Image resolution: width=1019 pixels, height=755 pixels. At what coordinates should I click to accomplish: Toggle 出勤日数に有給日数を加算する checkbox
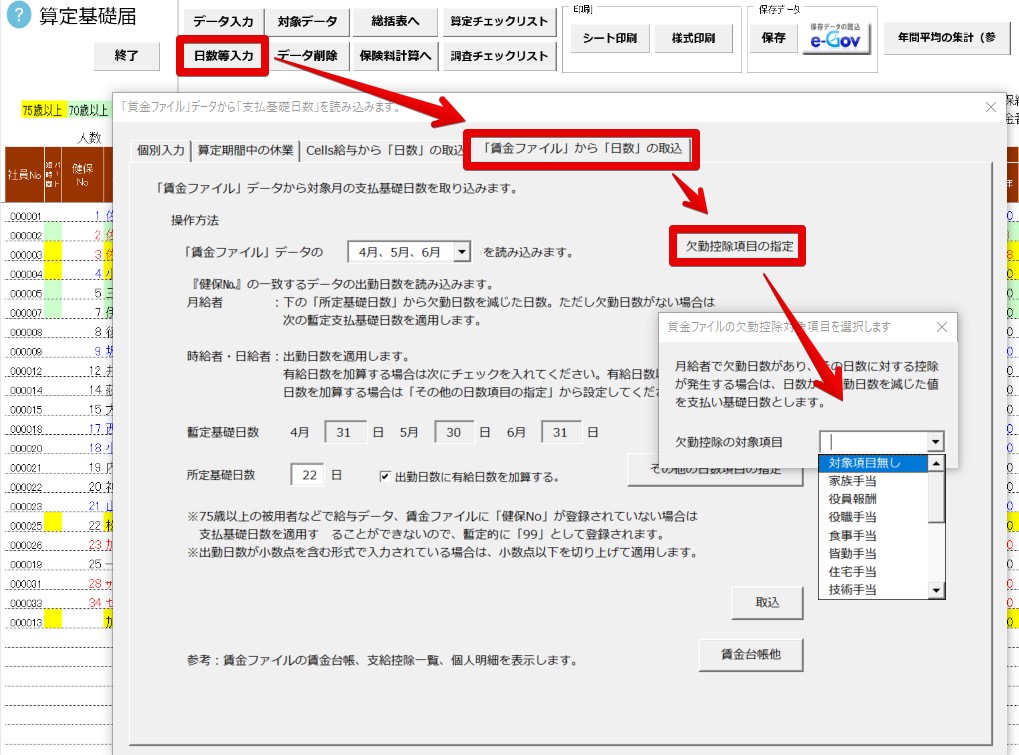point(385,477)
